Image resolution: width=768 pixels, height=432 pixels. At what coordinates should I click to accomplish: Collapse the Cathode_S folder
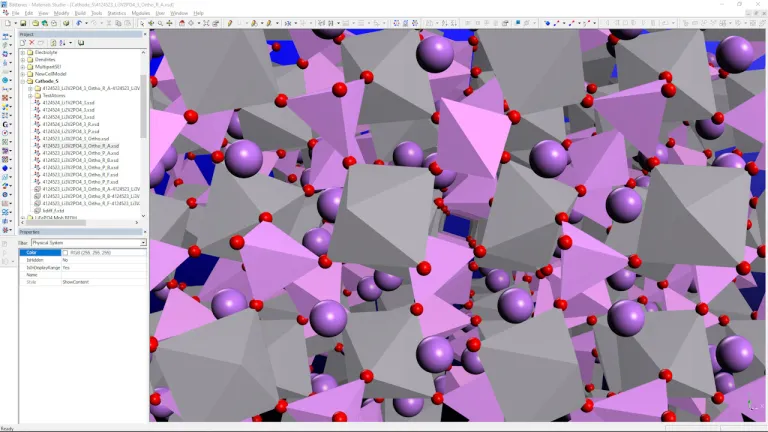click(23, 81)
